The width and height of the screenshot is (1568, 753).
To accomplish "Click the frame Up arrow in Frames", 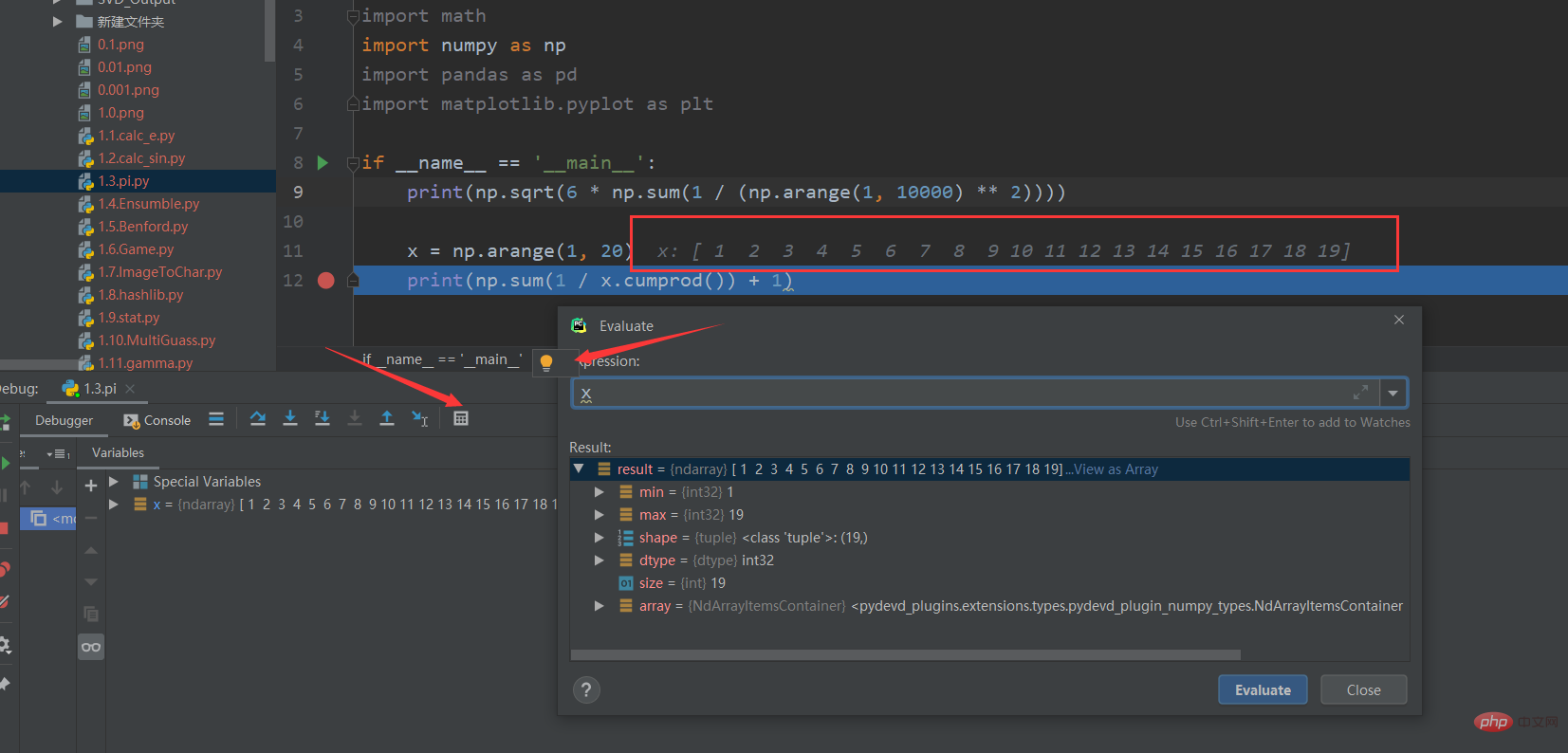I will coord(26,487).
